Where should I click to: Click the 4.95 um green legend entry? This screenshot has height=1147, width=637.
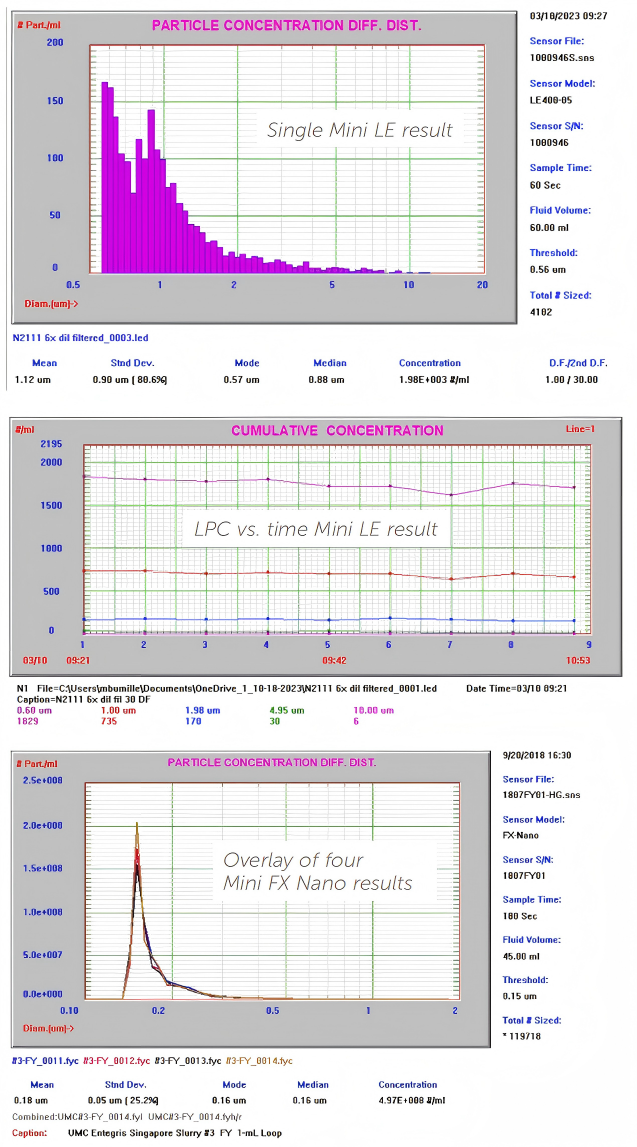pos(288,710)
